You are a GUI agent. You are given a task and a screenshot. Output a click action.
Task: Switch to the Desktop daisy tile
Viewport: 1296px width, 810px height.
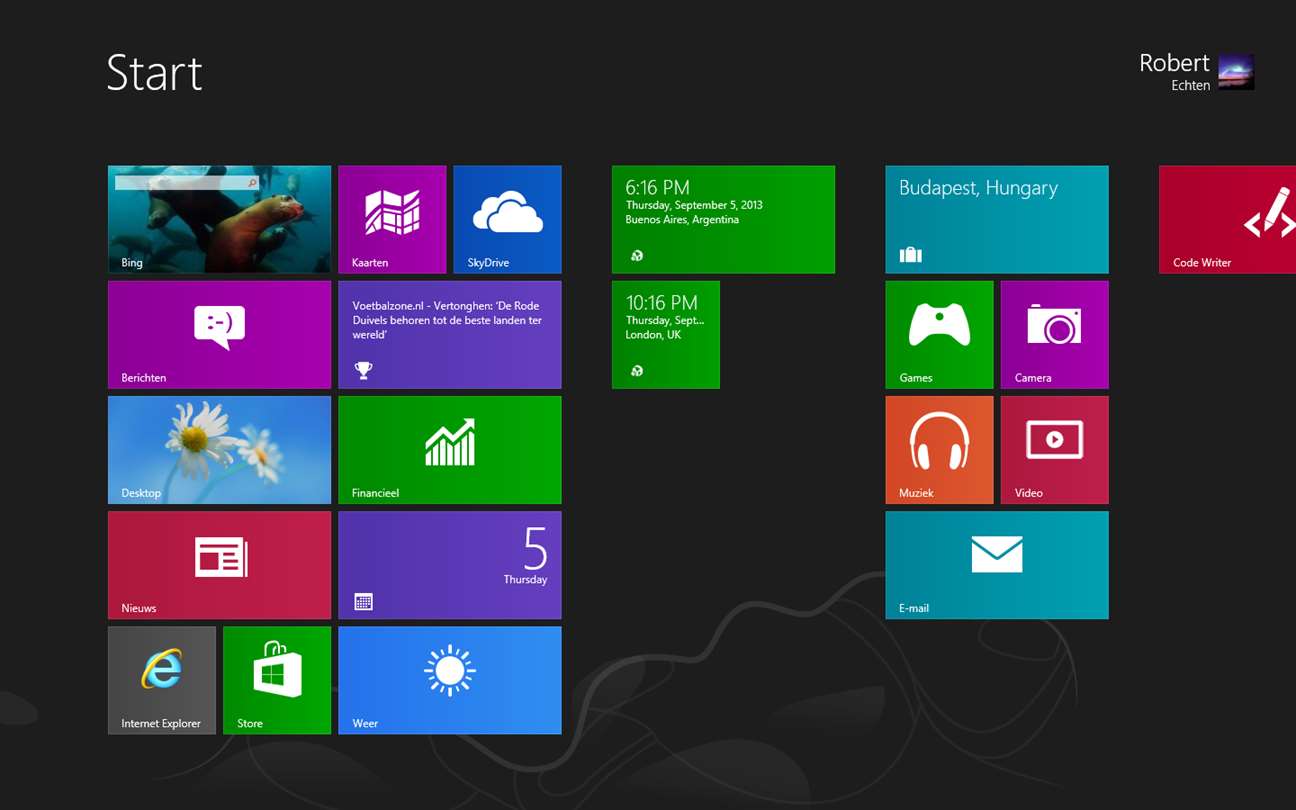coord(219,450)
